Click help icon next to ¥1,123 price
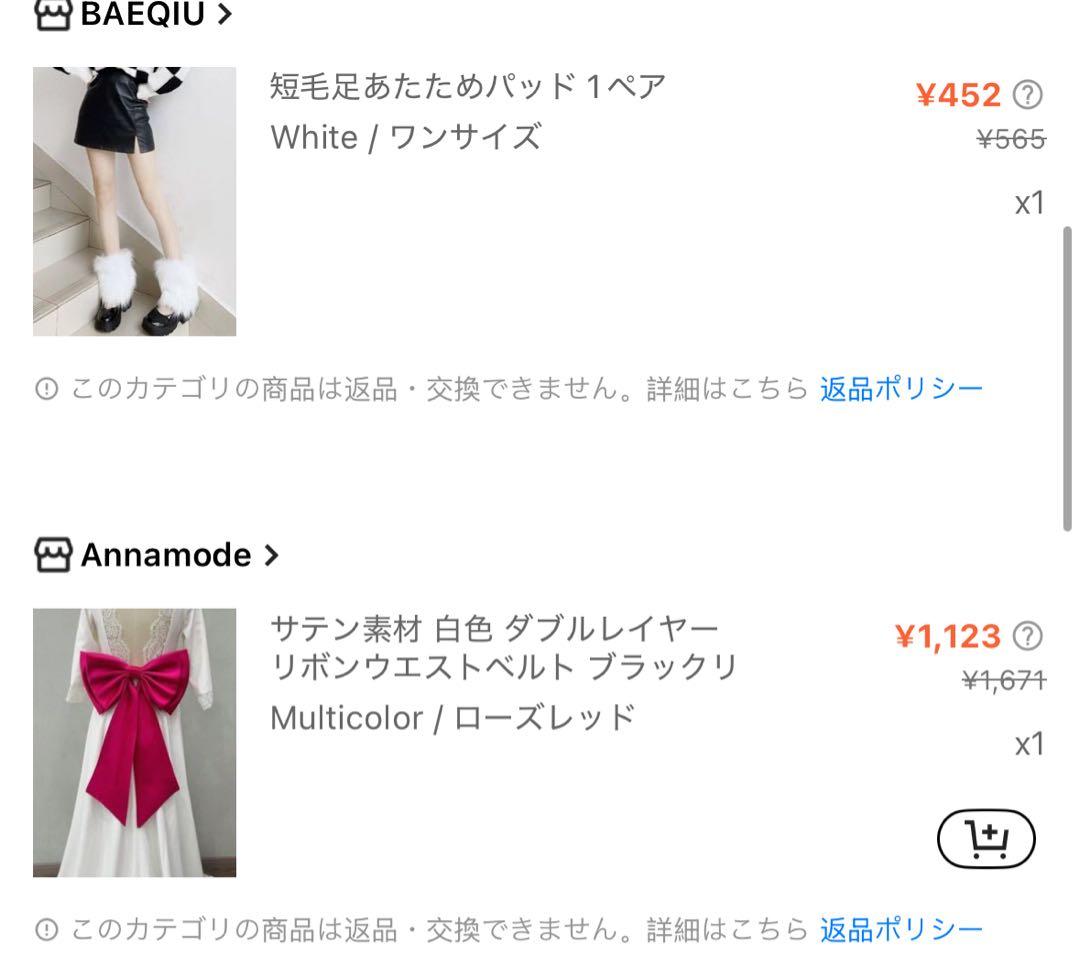Viewport: 1080px width, 979px height. coord(1027,636)
